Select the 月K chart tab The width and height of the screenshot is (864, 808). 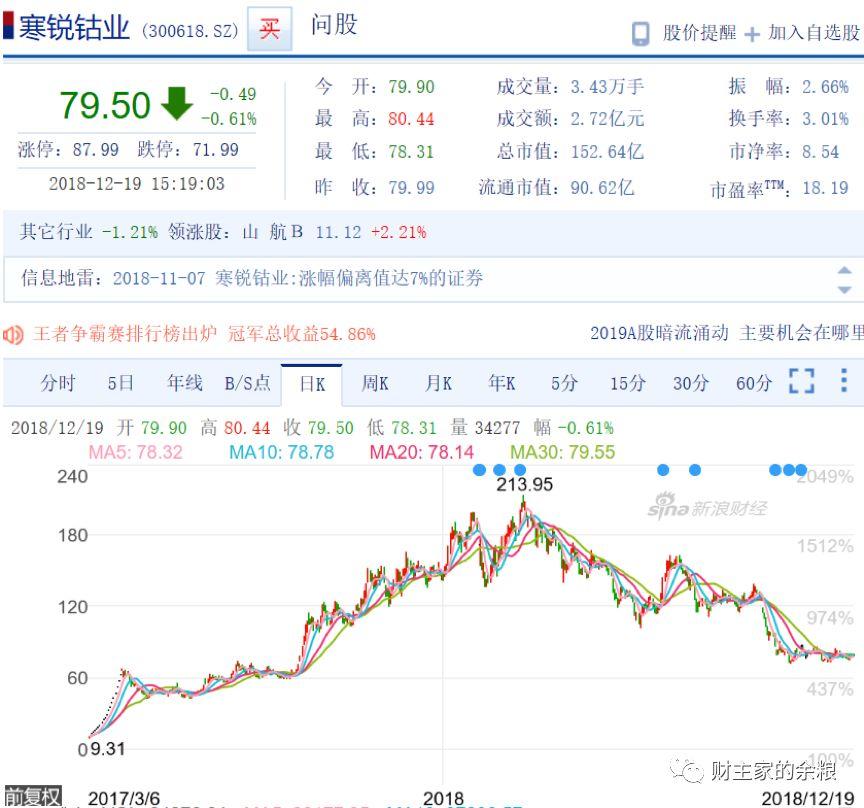(x=439, y=383)
